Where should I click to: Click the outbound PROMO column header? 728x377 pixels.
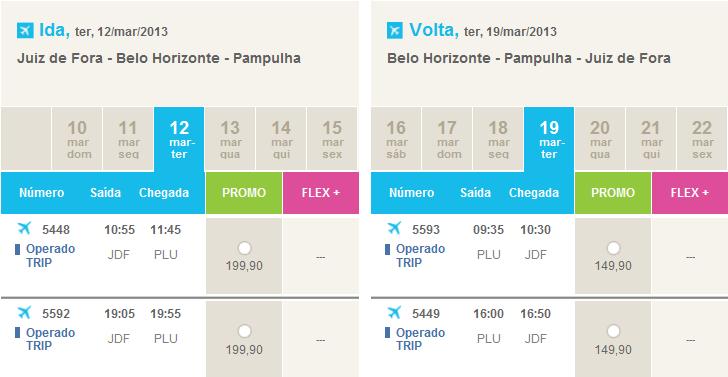(244, 193)
